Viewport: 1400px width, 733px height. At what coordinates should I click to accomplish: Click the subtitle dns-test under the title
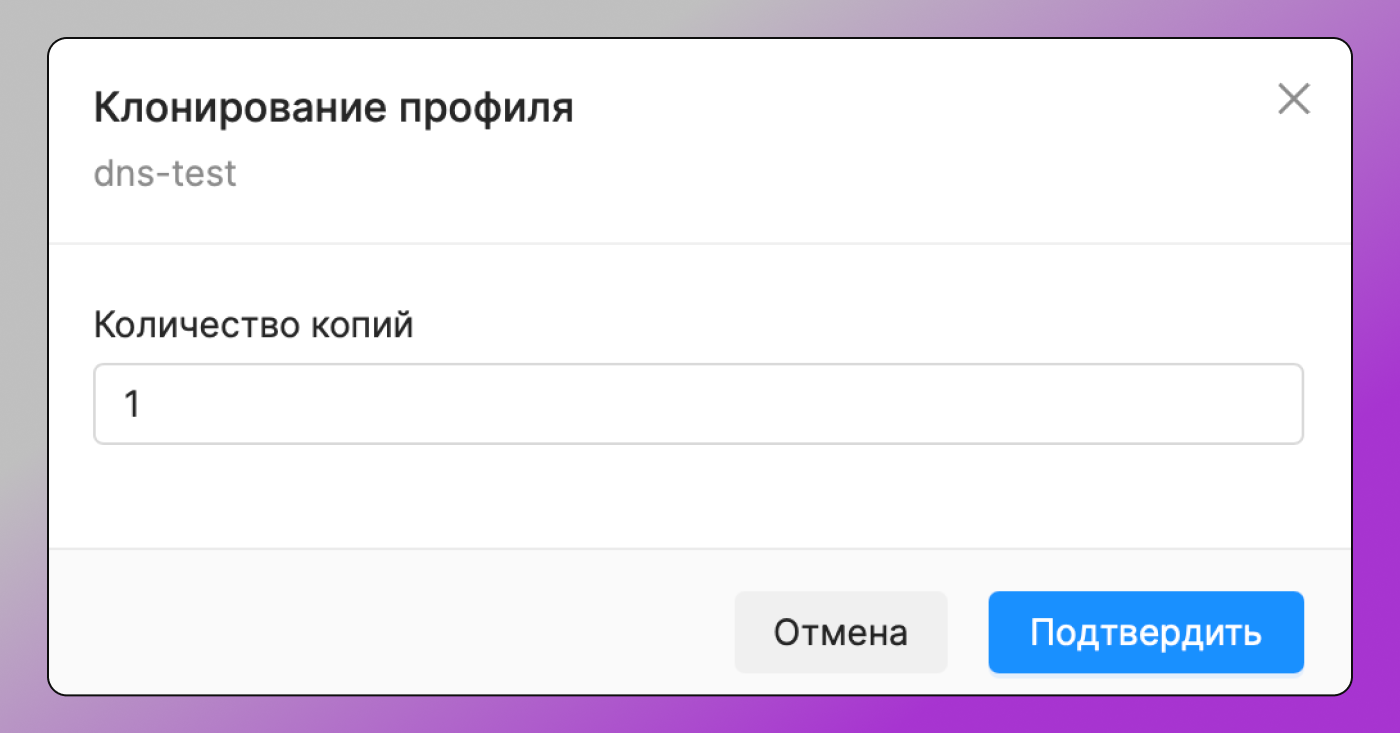(x=164, y=173)
